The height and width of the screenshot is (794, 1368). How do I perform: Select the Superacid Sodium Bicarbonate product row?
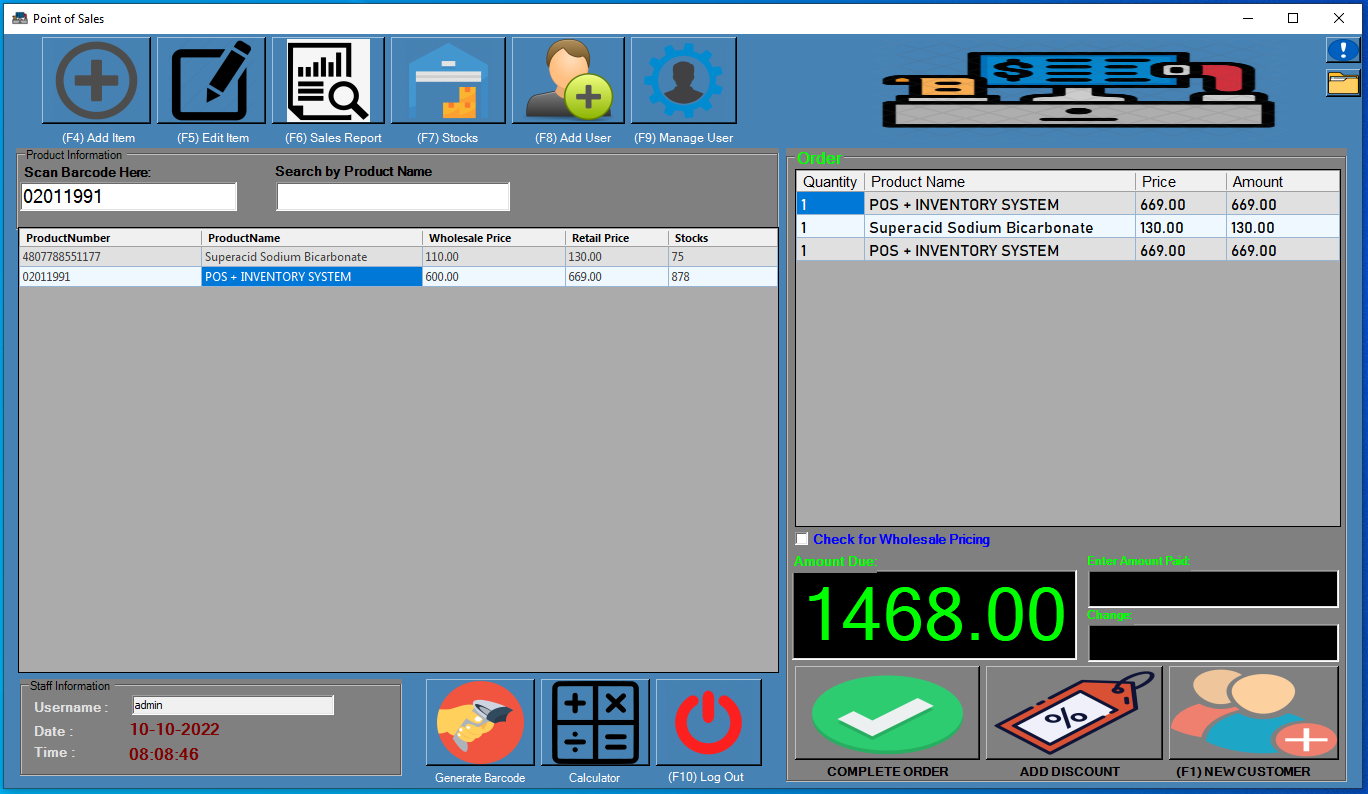click(311, 258)
